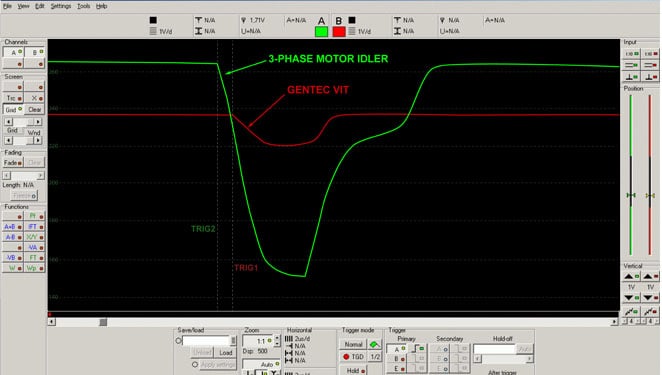The width and height of the screenshot is (662, 375).
Task: Toggle the Grid display button
Action: coord(13,110)
